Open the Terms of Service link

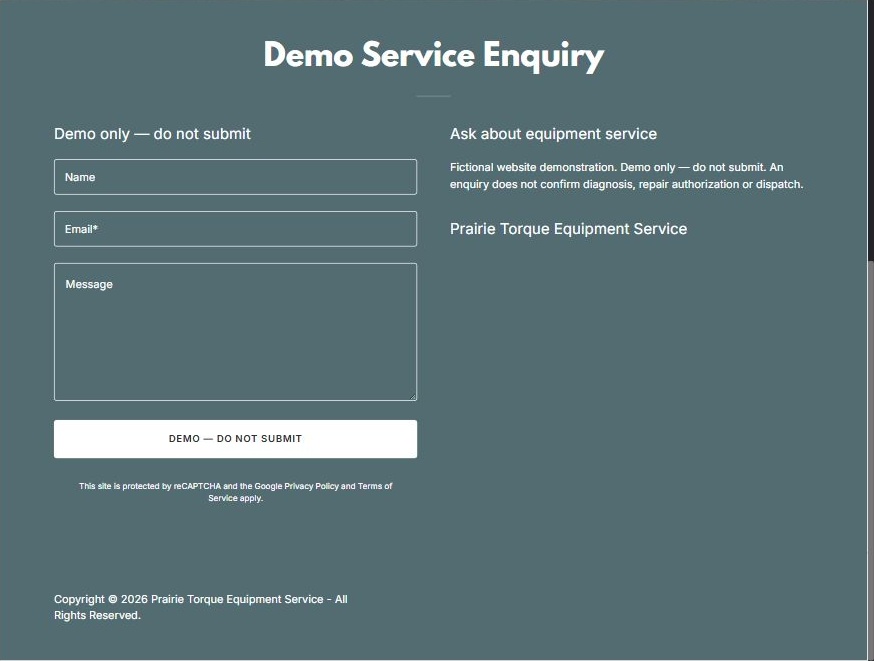tap(300, 492)
